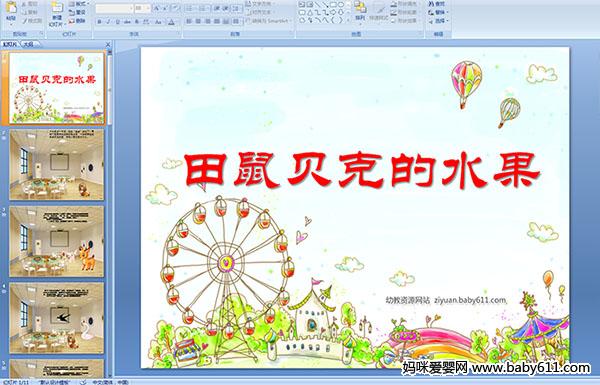Select the oval shape in shapes gallery
The width and height of the screenshot is (600, 385).
[x=340, y=4]
